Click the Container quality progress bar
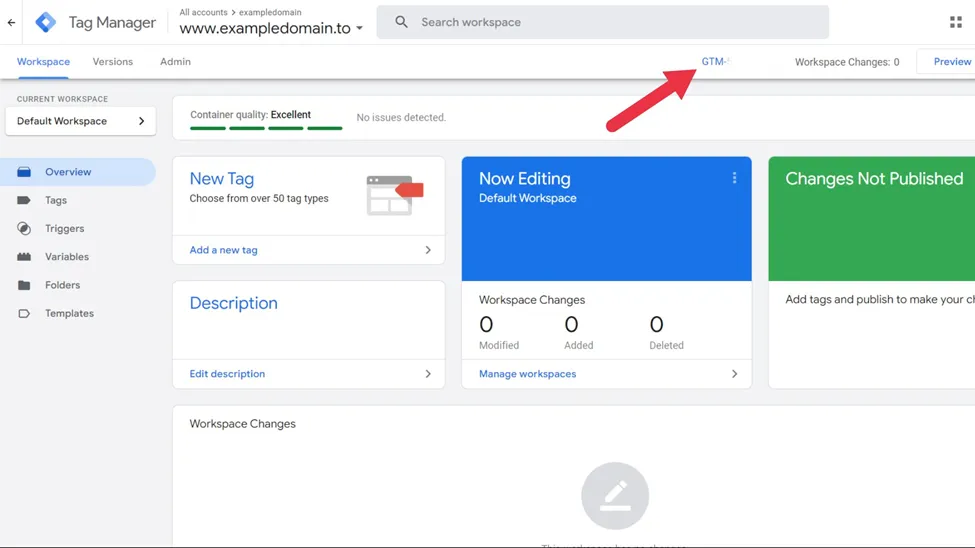Viewport: 975px width, 548px height. (x=266, y=128)
